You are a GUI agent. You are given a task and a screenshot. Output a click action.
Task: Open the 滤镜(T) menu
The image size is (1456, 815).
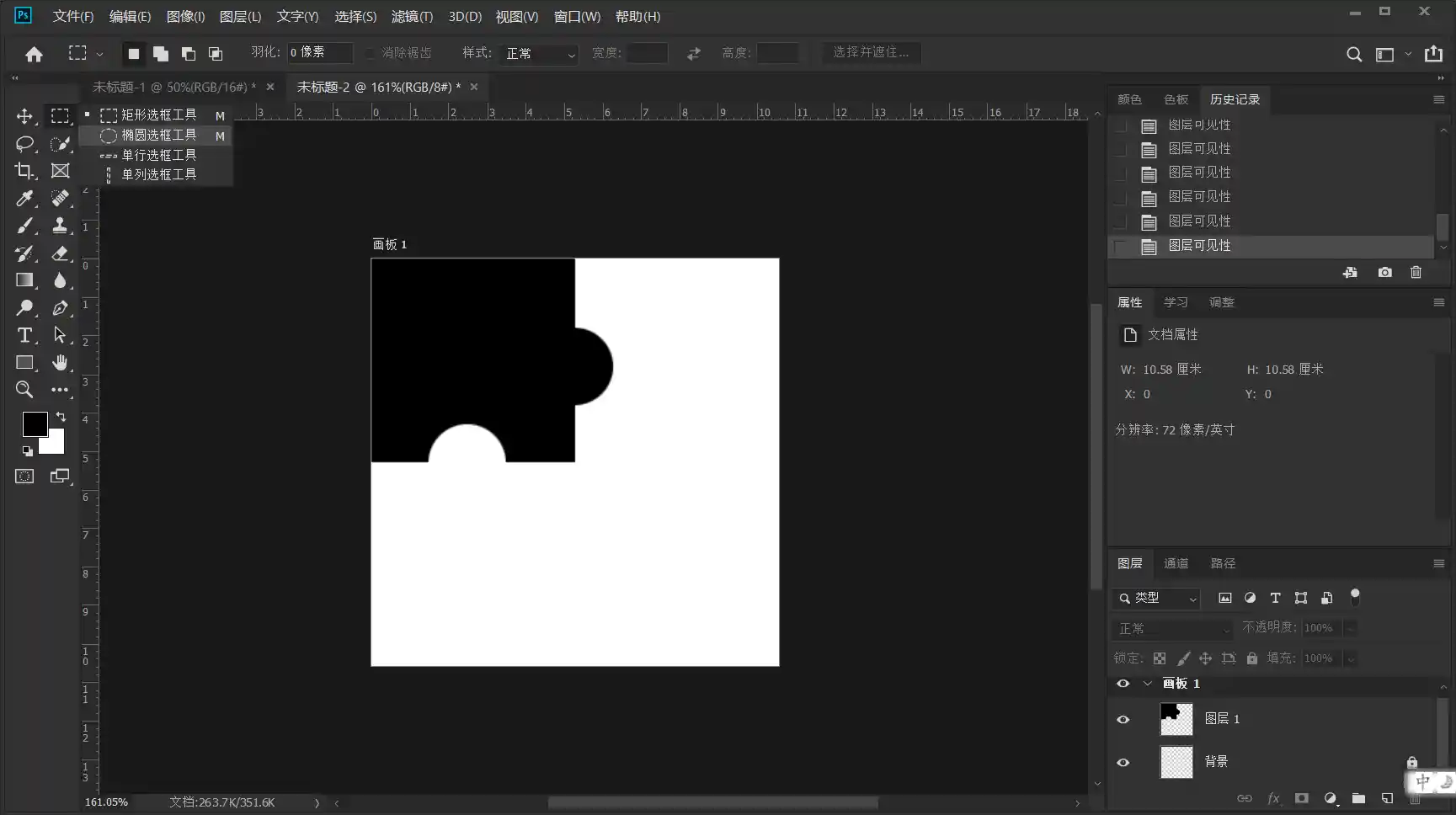[x=412, y=17]
